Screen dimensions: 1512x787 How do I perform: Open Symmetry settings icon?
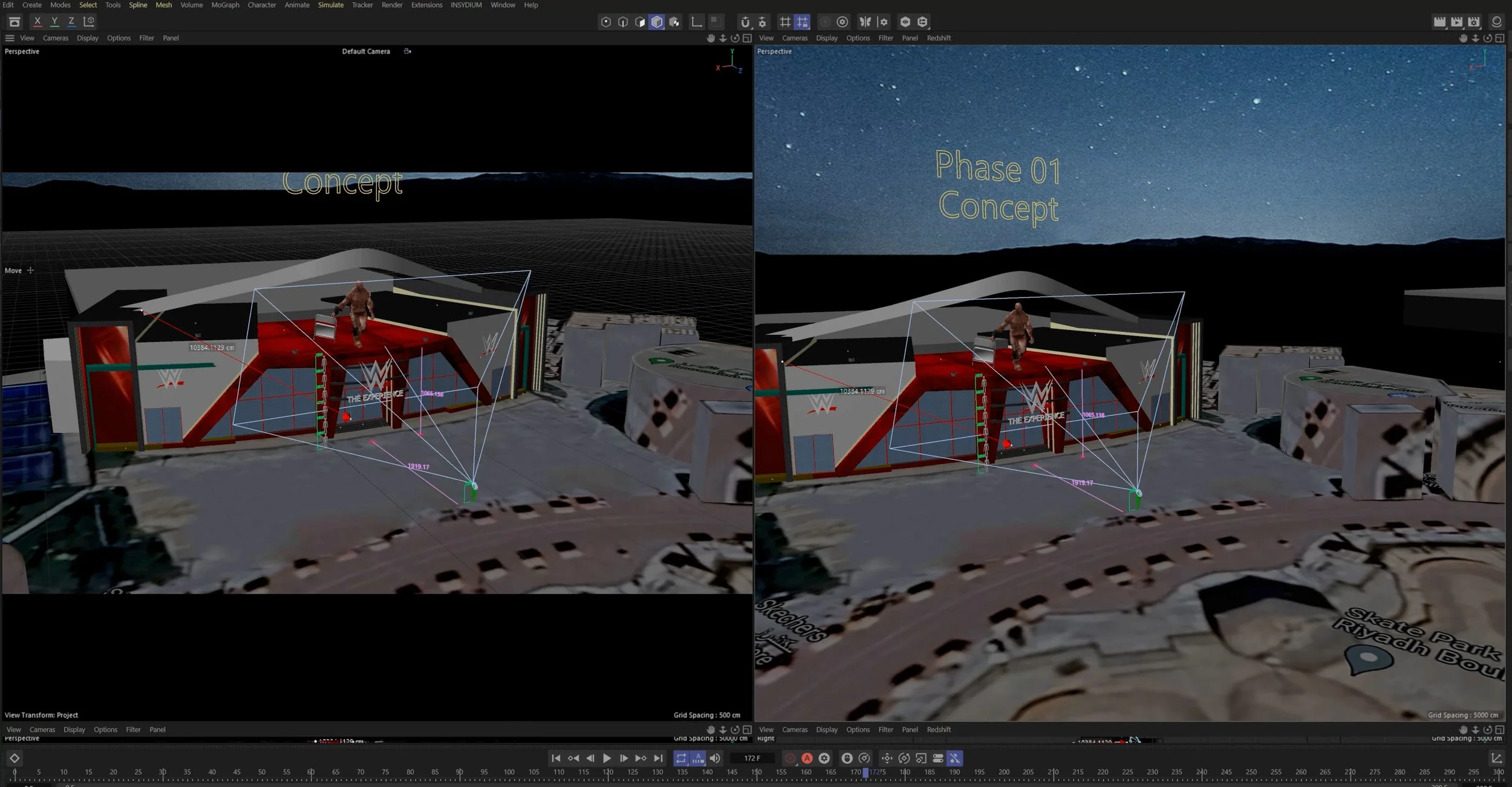[883, 22]
